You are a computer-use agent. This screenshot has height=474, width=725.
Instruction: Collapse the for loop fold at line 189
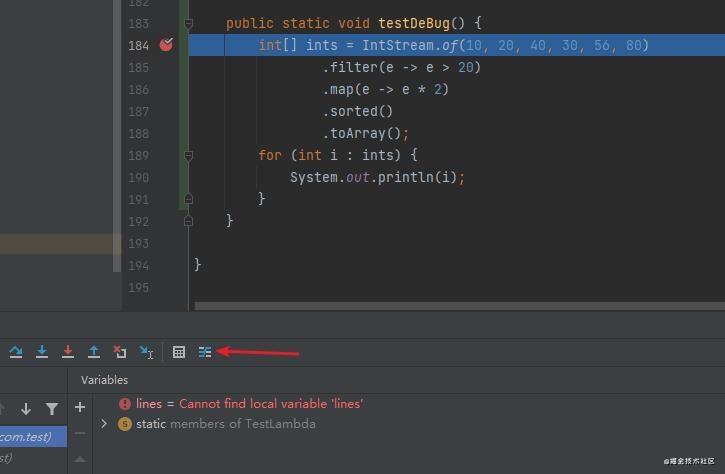(188, 155)
